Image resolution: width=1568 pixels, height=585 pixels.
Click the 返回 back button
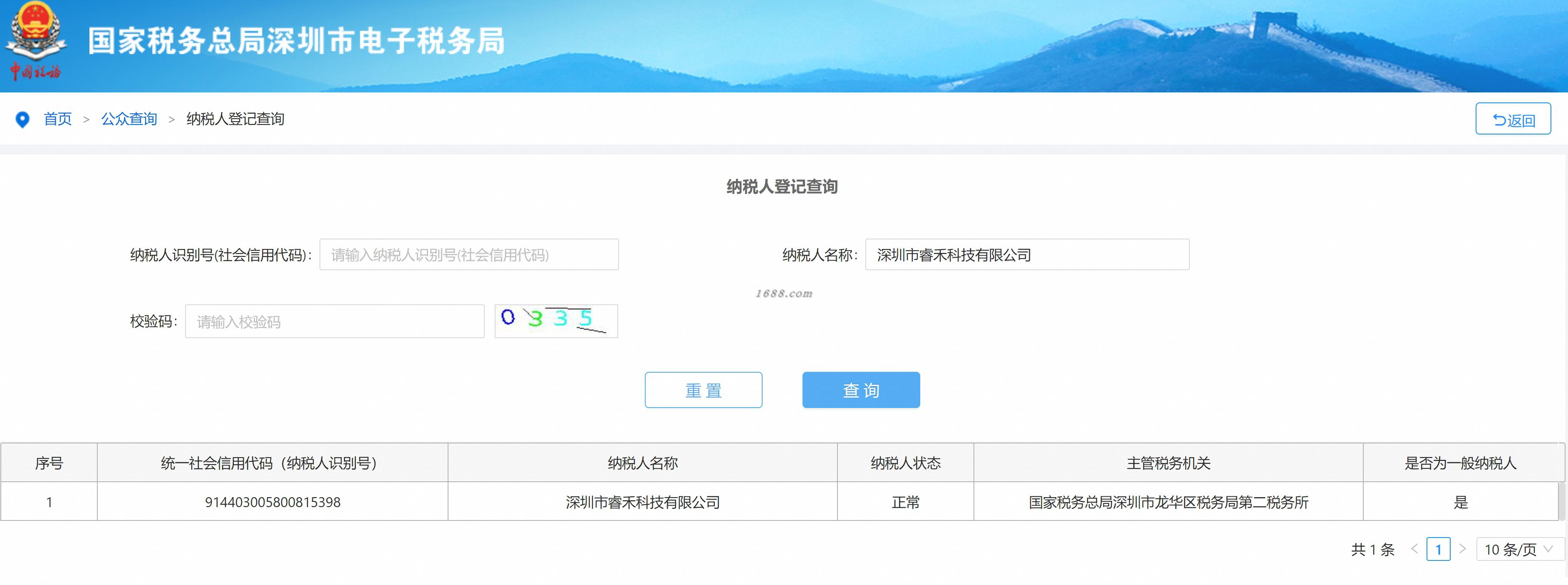point(1513,119)
